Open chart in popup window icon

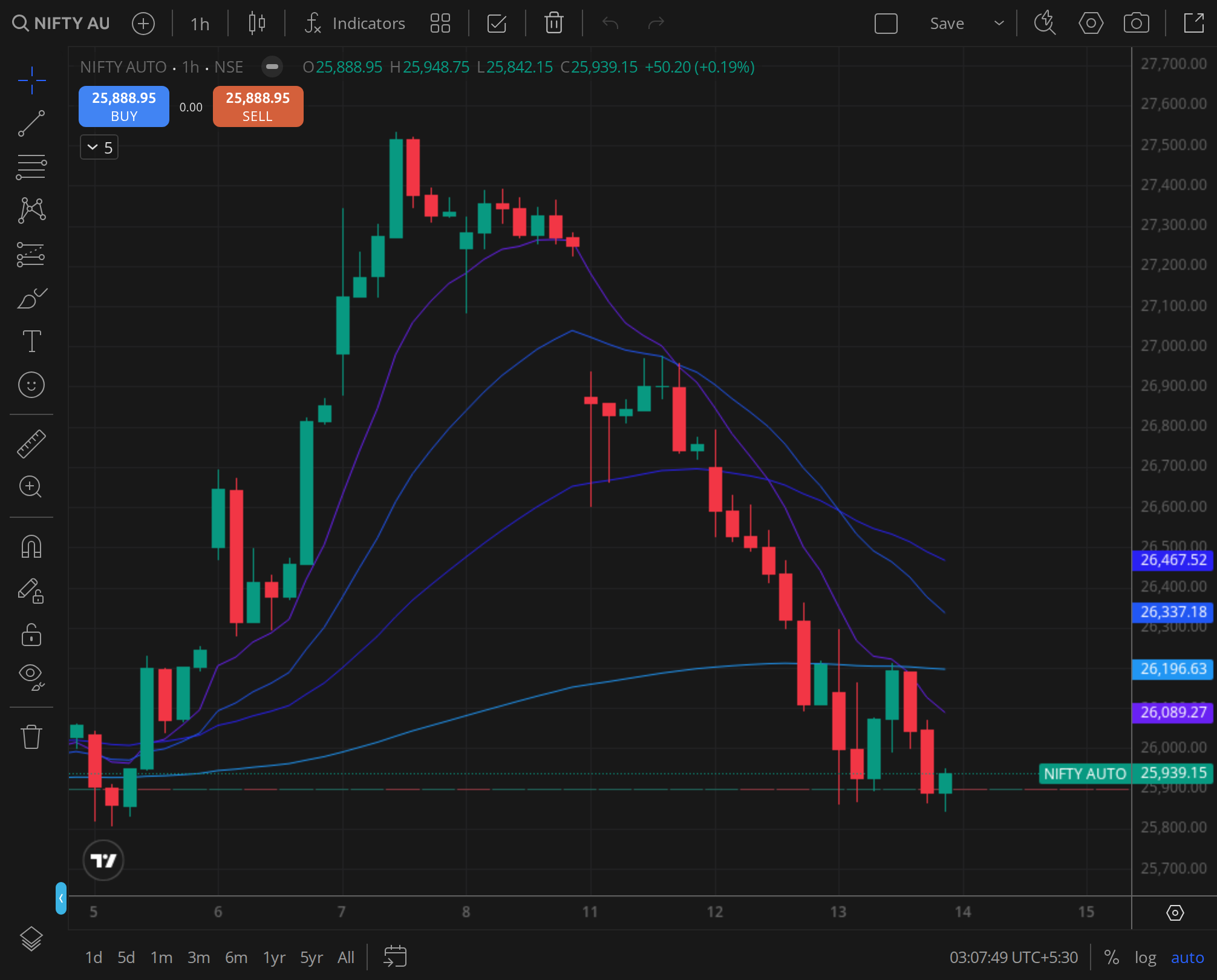pos(1194,24)
